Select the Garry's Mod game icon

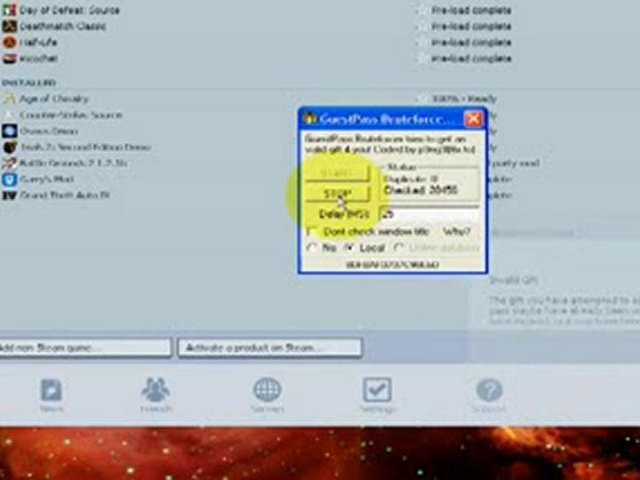pyautogui.click(x=9, y=179)
